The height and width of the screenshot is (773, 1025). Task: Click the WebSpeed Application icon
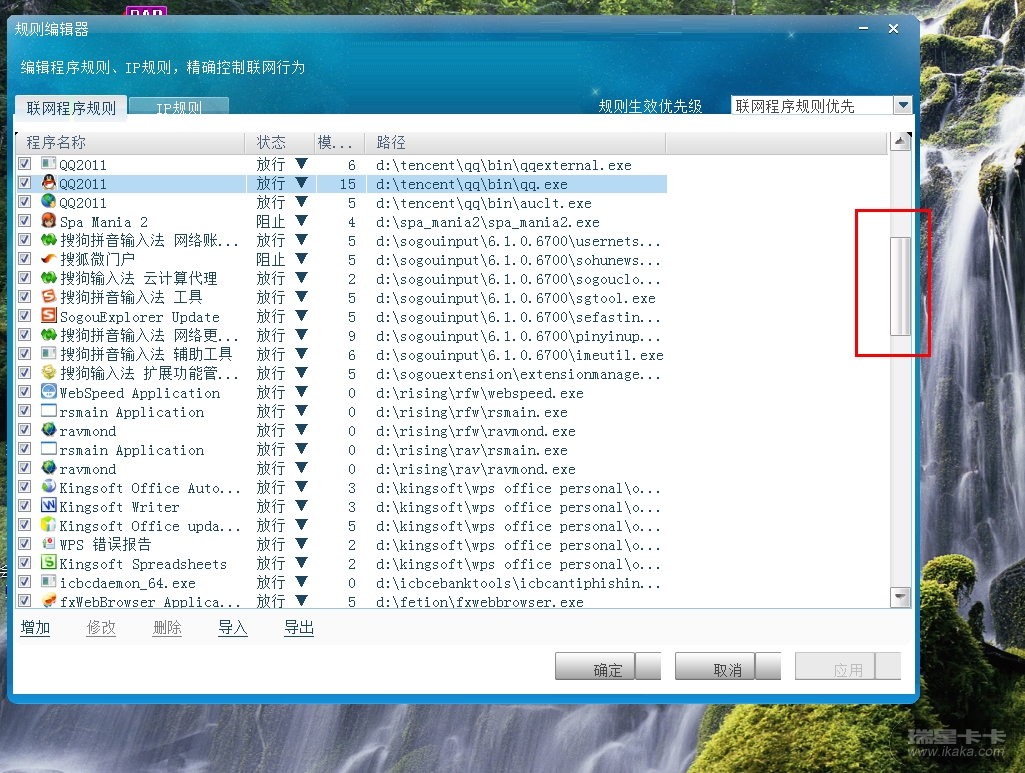point(48,391)
